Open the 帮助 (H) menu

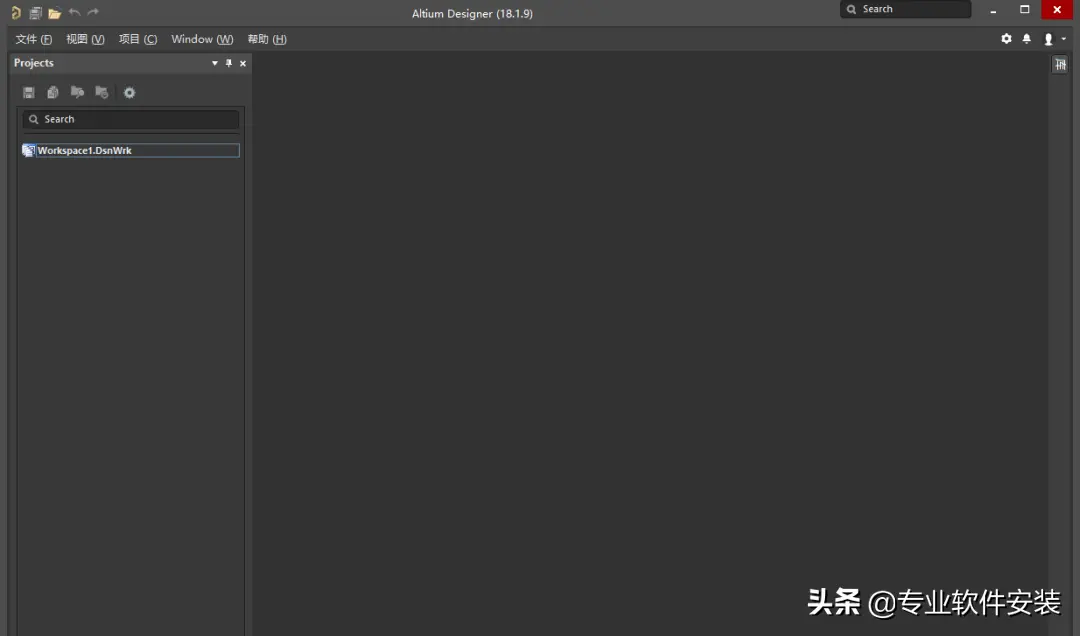(x=267, y=39)
